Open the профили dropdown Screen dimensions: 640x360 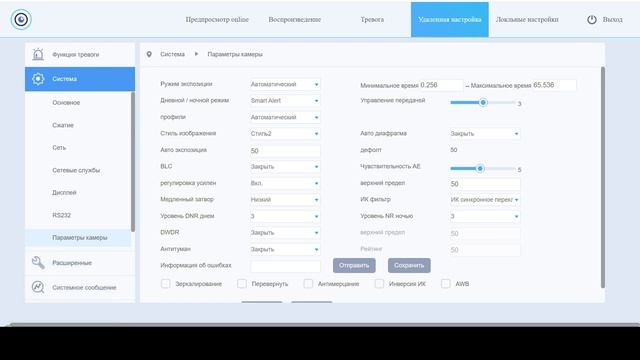pyautogui.click(x=285, y=117)
